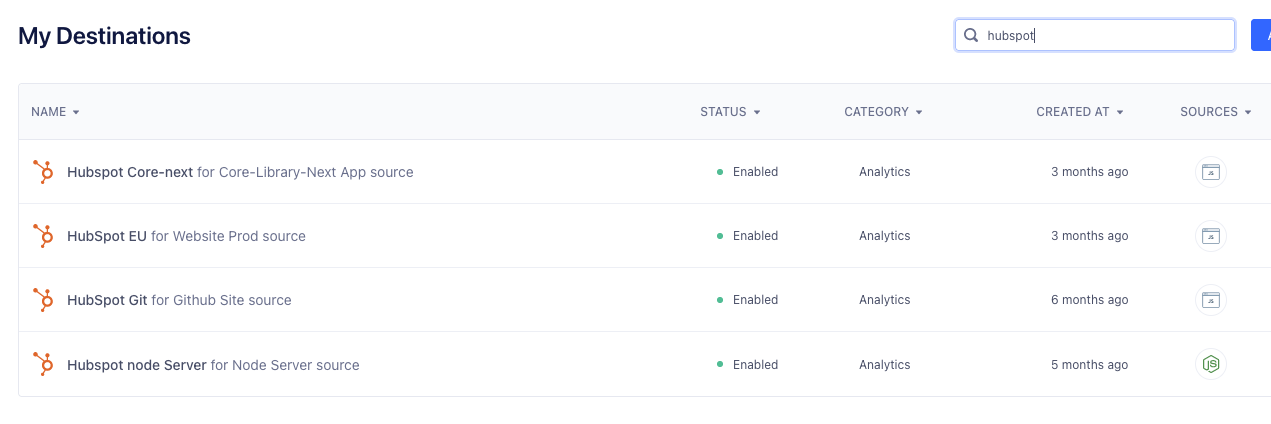Click HubSpot logo beside HubSpot EU
Viewport: 1271px width, 424px height.
click(x=43, y=236)
